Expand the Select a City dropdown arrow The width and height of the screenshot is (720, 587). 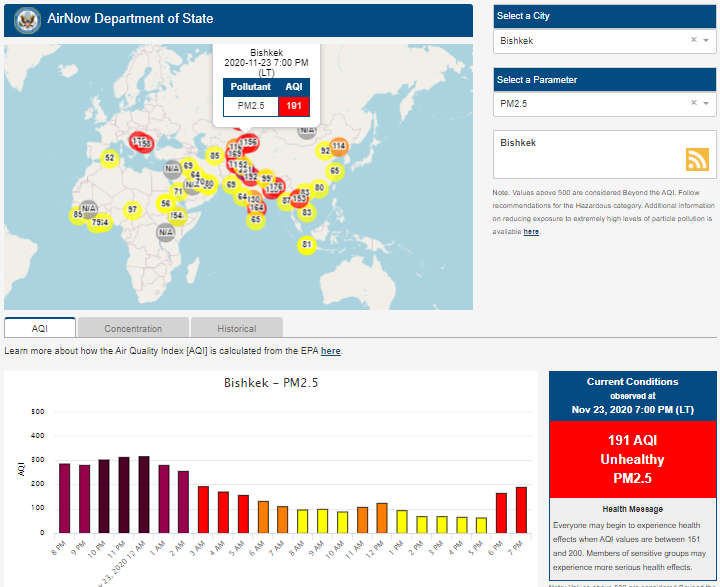click(706, 41)
